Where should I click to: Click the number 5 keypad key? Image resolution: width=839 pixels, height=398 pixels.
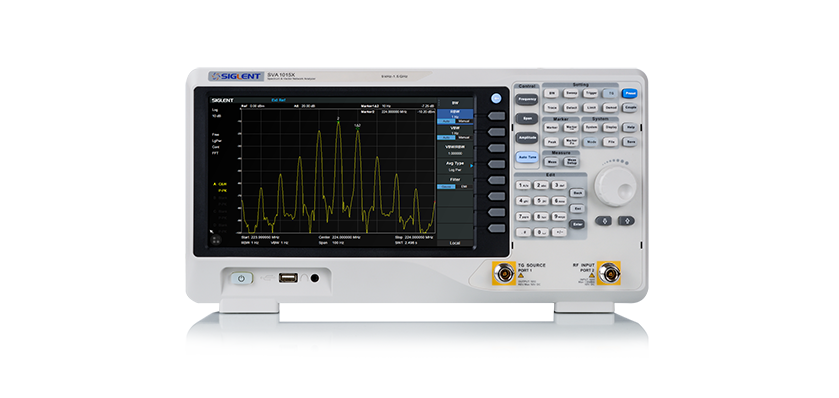[541, 201]
